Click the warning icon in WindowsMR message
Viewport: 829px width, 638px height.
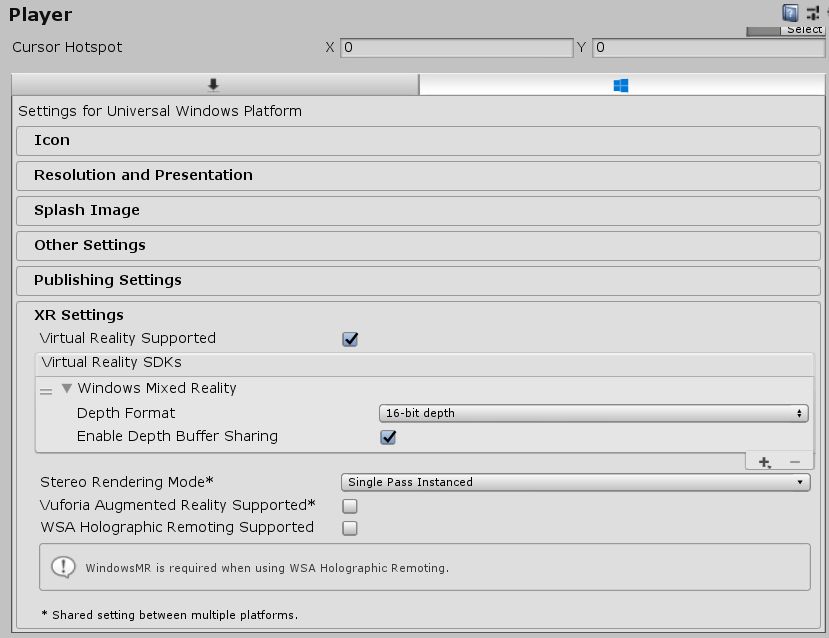63,568
